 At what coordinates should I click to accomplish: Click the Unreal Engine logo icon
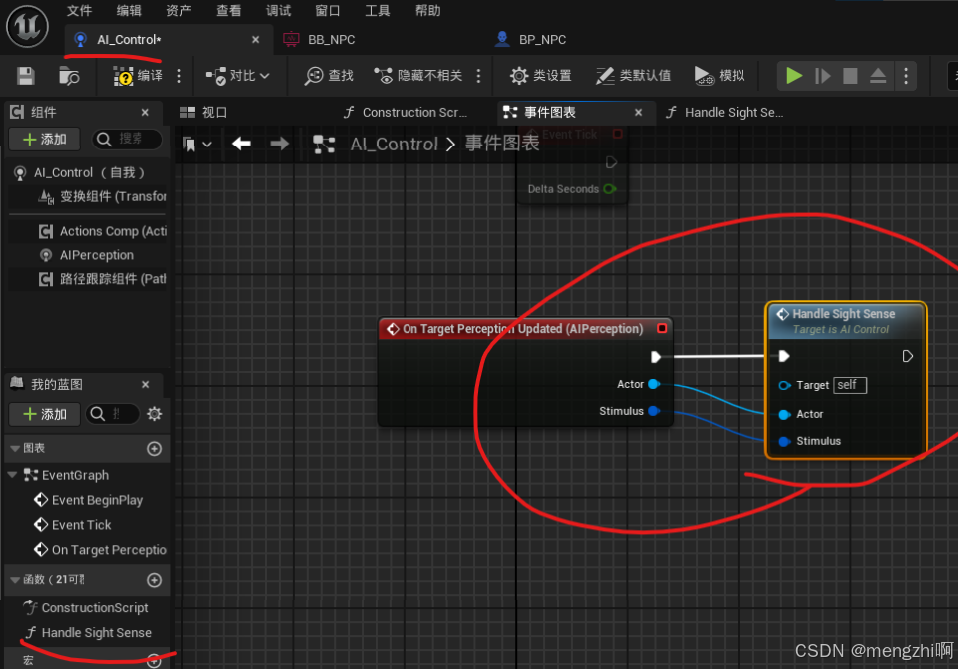point(27,26)
